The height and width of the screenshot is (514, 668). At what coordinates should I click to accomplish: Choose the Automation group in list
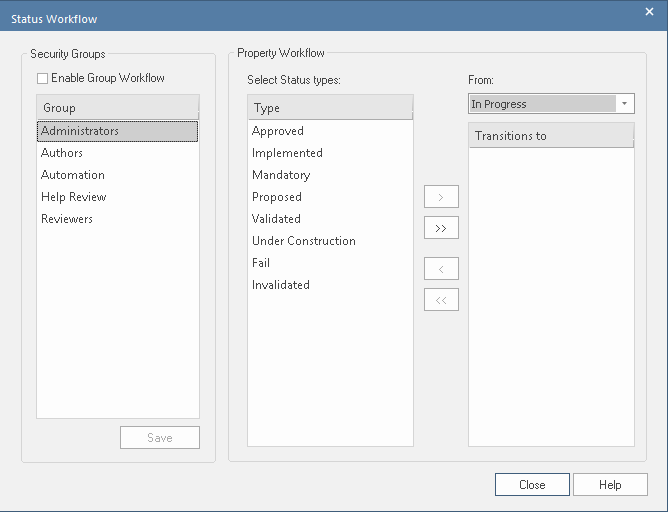pyautogui.click(x=73, y=175)
